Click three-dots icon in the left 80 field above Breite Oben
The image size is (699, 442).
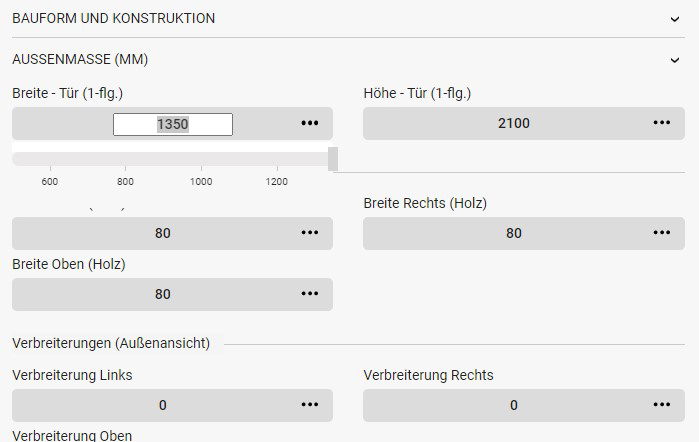(310, 233)
